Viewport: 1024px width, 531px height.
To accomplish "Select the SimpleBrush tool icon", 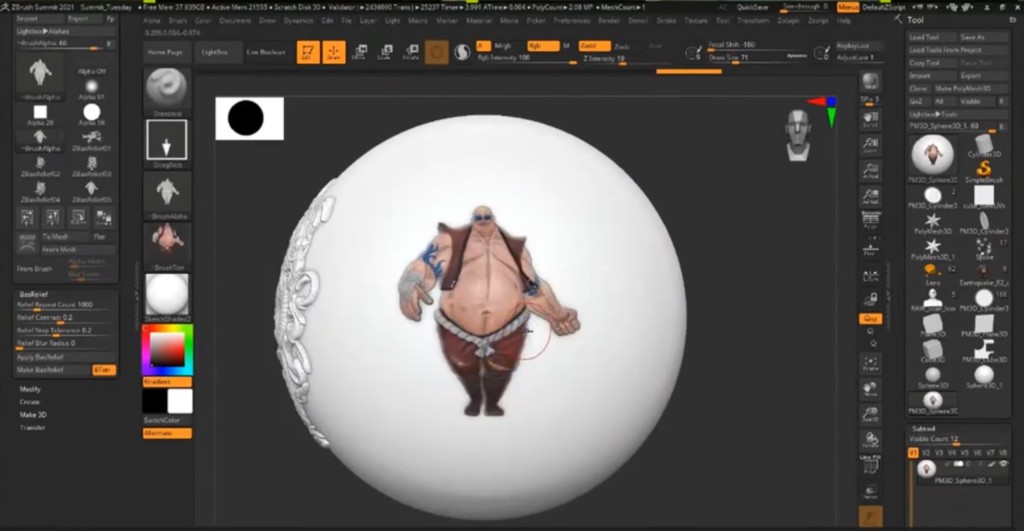I will 984,168.
